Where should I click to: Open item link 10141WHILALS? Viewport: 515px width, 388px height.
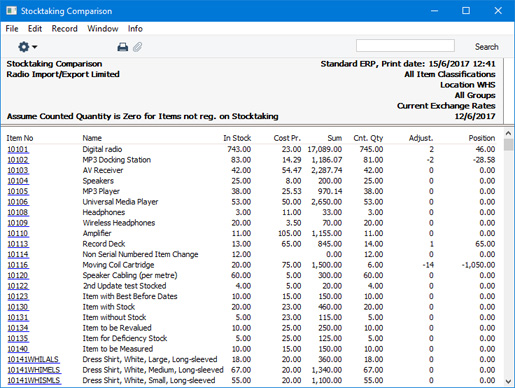[x=33, y=359]
